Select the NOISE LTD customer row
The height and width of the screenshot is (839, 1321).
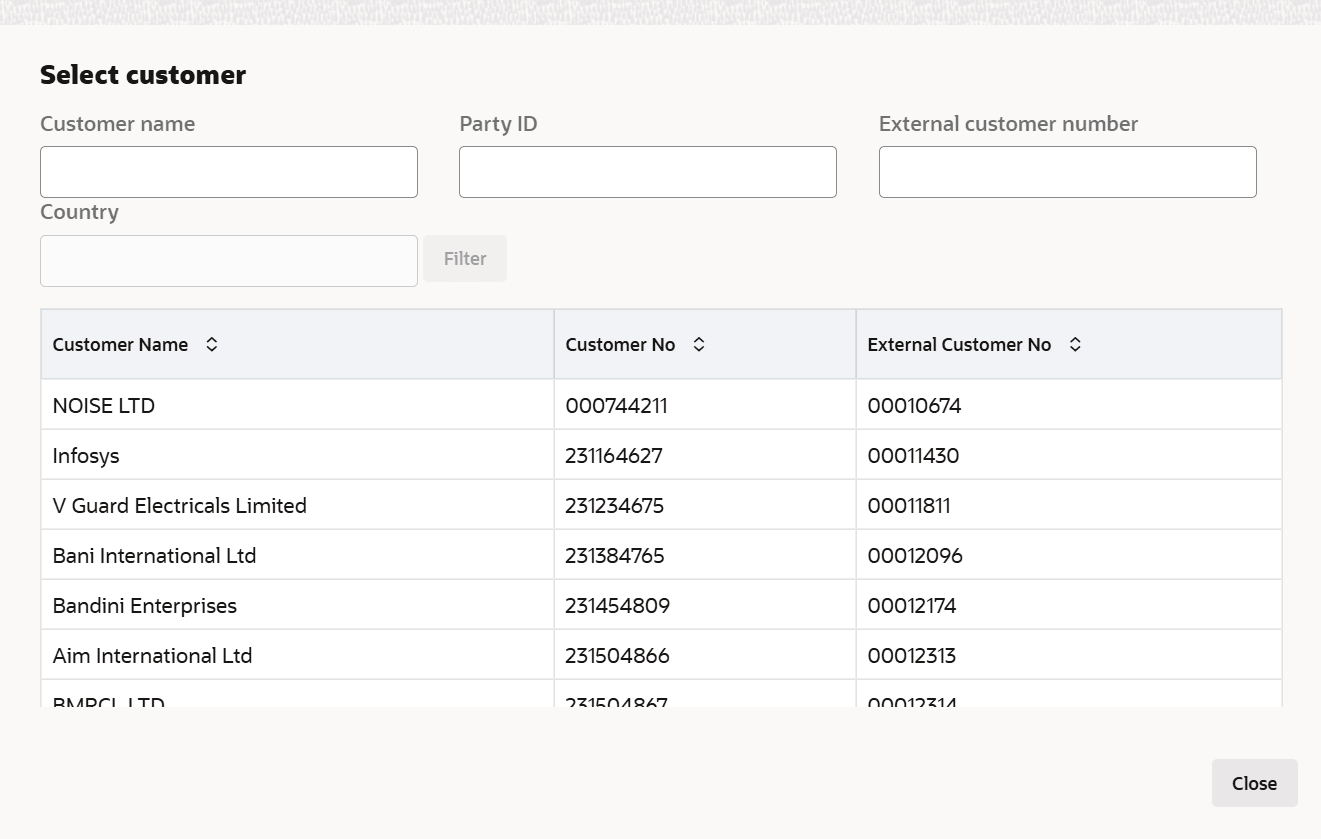coord(104,406)
